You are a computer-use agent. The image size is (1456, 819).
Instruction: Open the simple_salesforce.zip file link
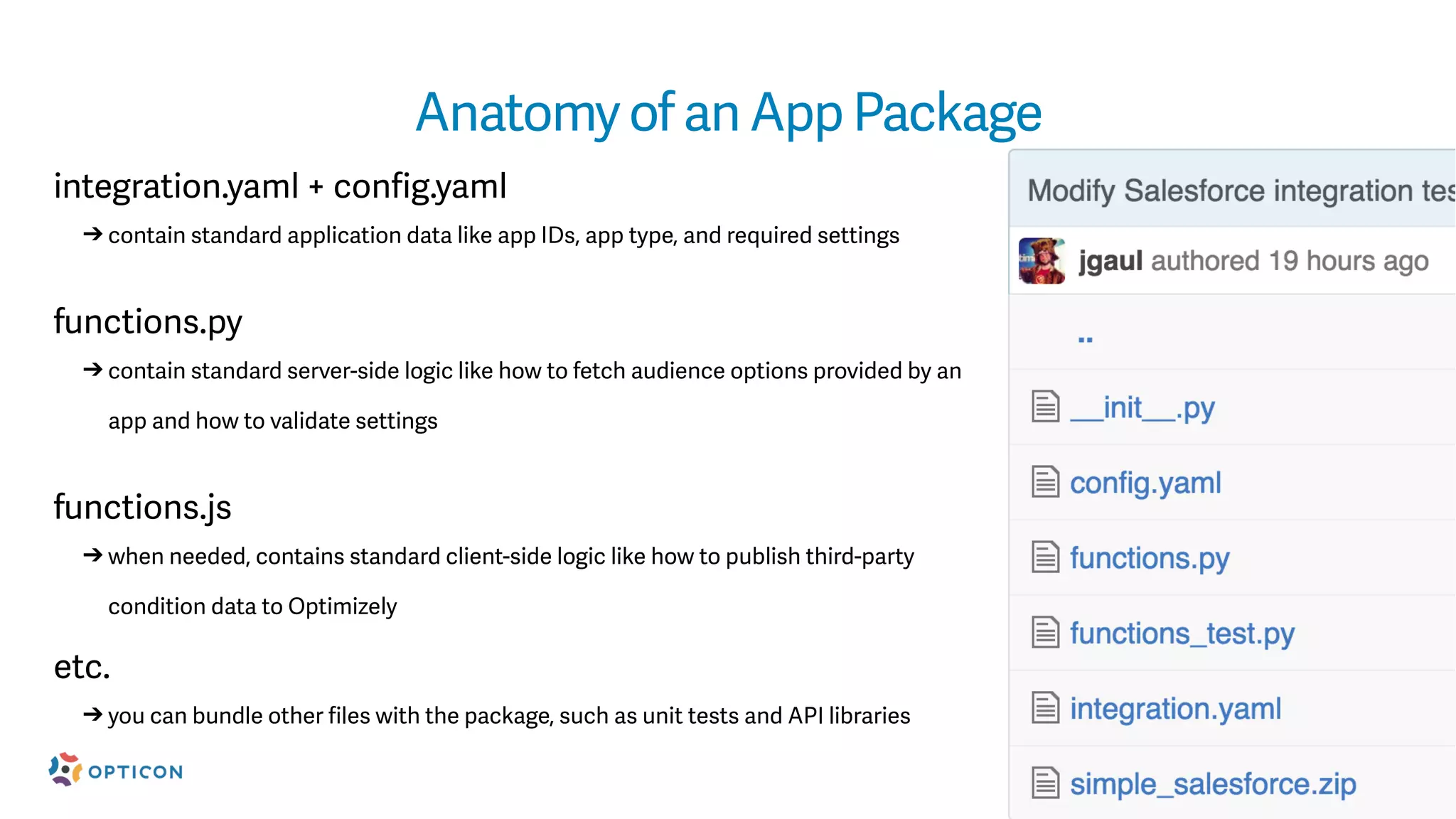click(x=1213, y=785)
